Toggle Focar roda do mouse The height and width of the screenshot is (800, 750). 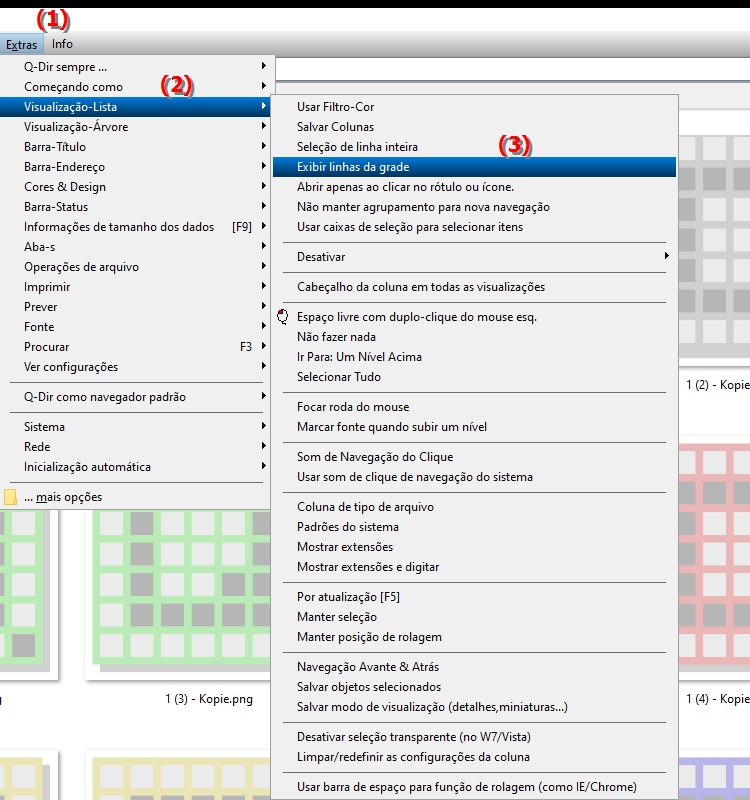click(474, 407)
